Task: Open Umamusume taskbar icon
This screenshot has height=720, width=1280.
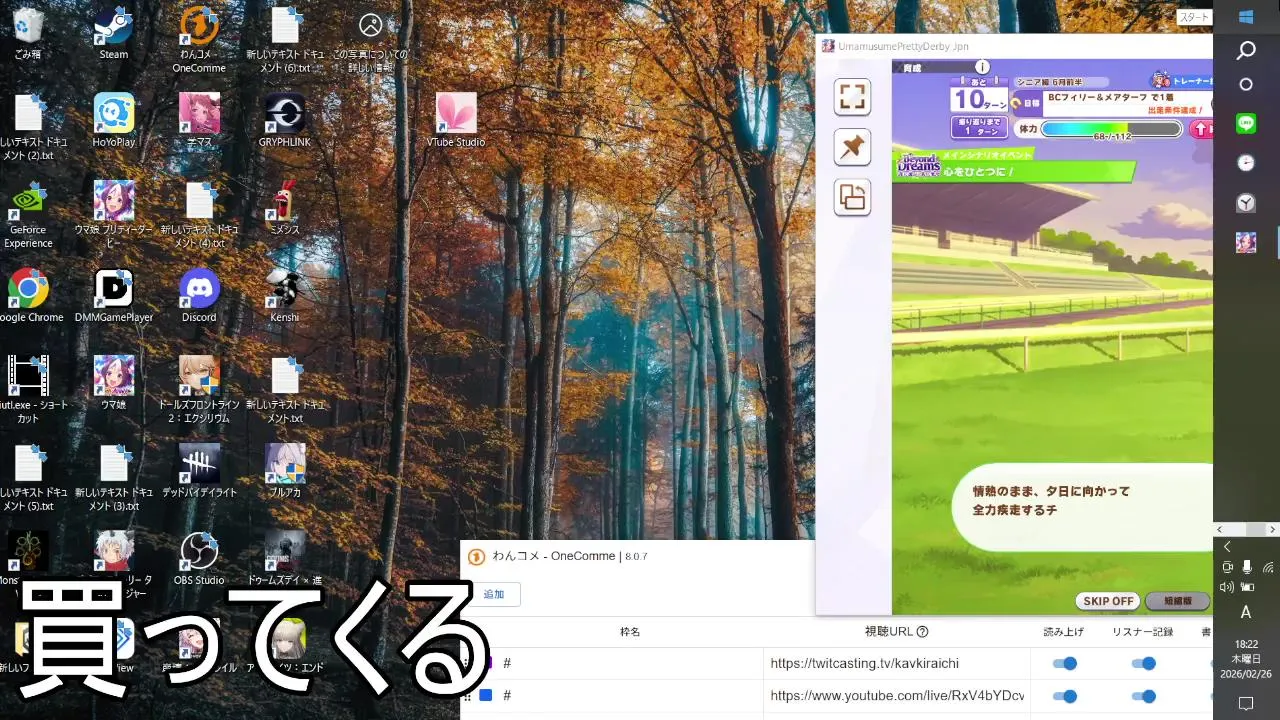Action: click(1246, 242)
